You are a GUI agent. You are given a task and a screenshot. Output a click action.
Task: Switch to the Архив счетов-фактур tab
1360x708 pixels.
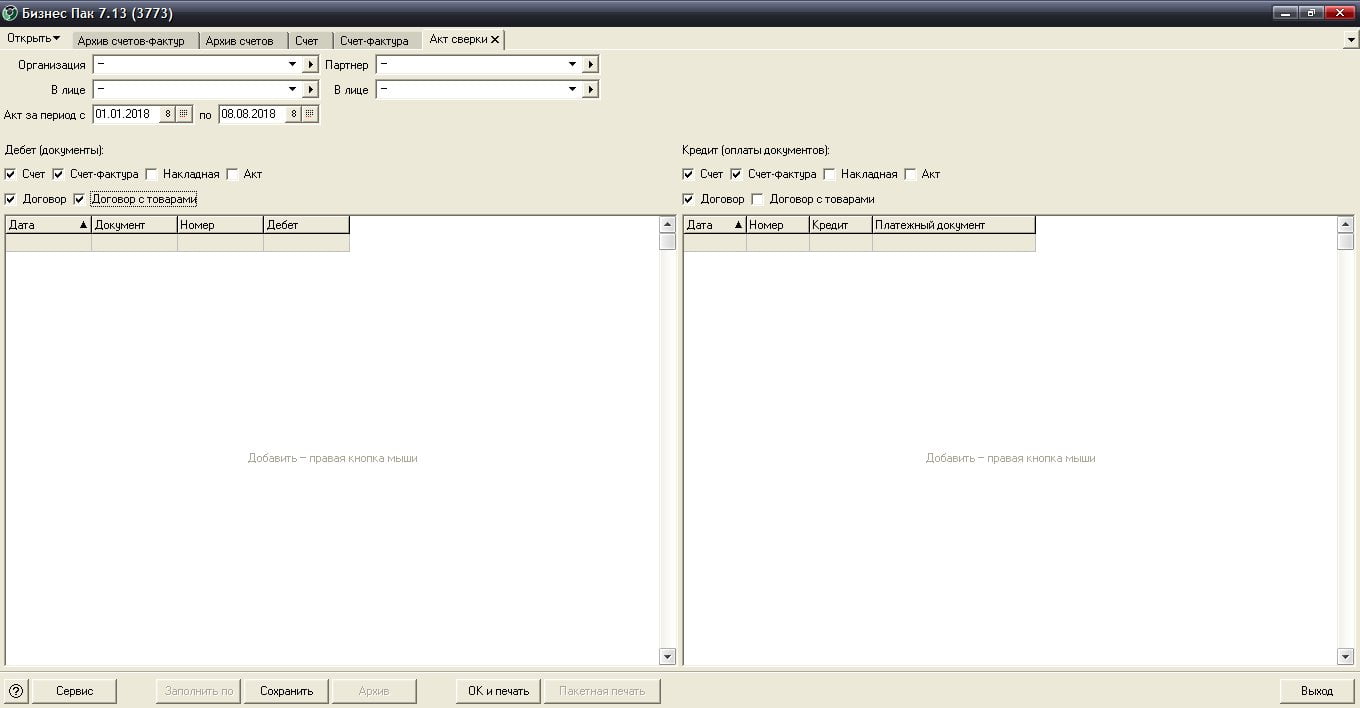tap(131, 41)
